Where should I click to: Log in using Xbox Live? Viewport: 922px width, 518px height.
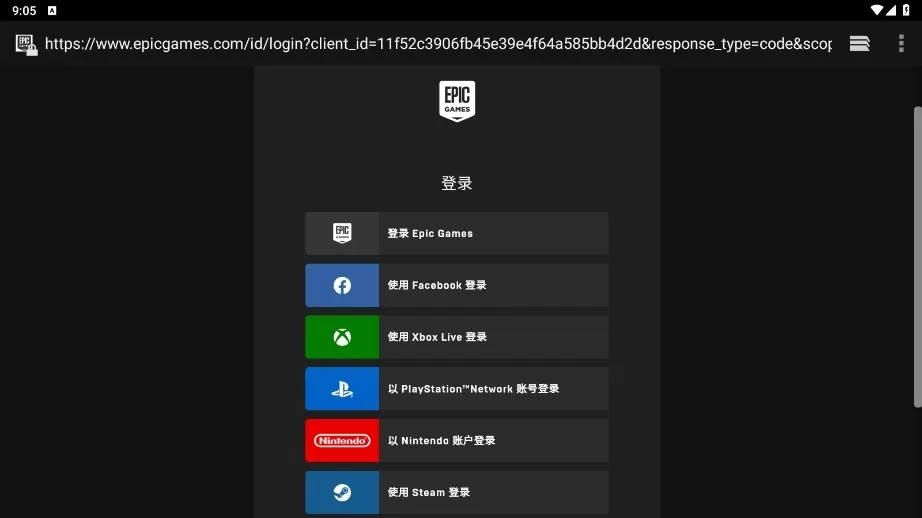pos(456,337)
